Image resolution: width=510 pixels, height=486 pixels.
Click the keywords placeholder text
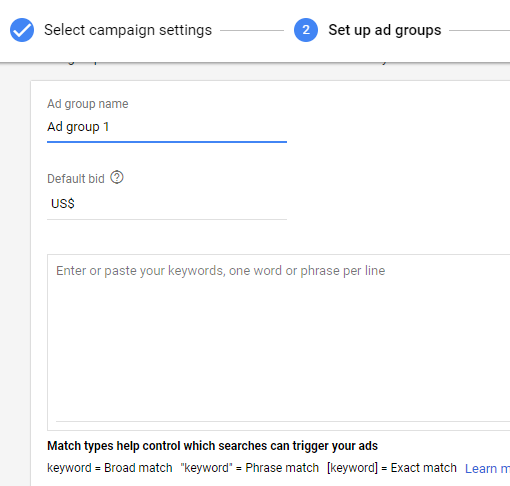221,271
